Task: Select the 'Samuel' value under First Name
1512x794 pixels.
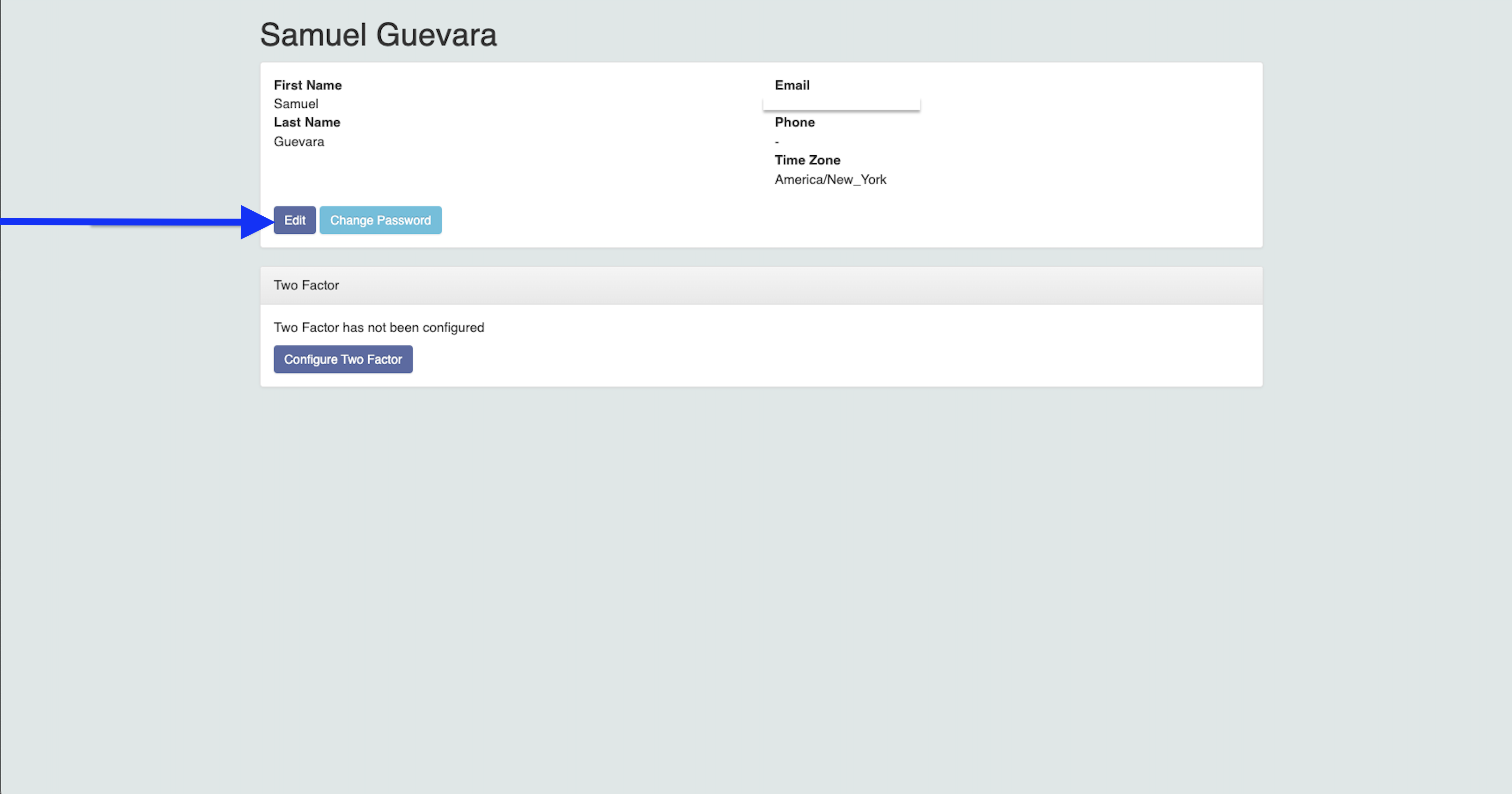Action: 296,104
